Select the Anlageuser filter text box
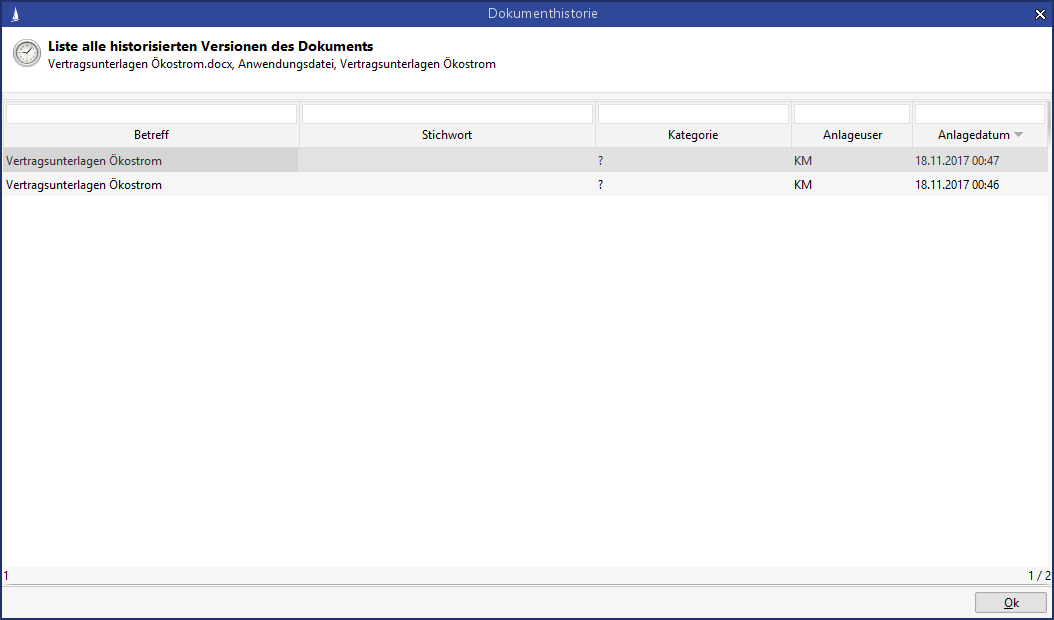1054x620 pixels. click(x=852, y=114)
